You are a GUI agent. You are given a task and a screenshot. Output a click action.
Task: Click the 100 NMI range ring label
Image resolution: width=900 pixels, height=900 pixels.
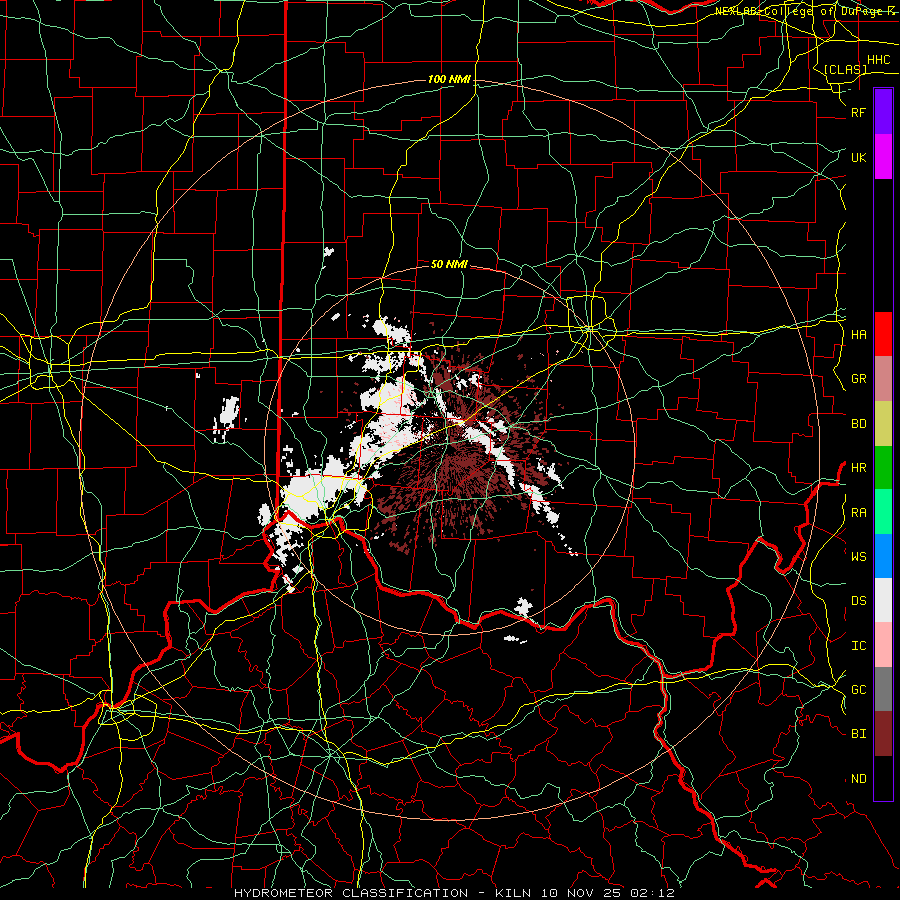pyautogui.click(x=449, y=79)
